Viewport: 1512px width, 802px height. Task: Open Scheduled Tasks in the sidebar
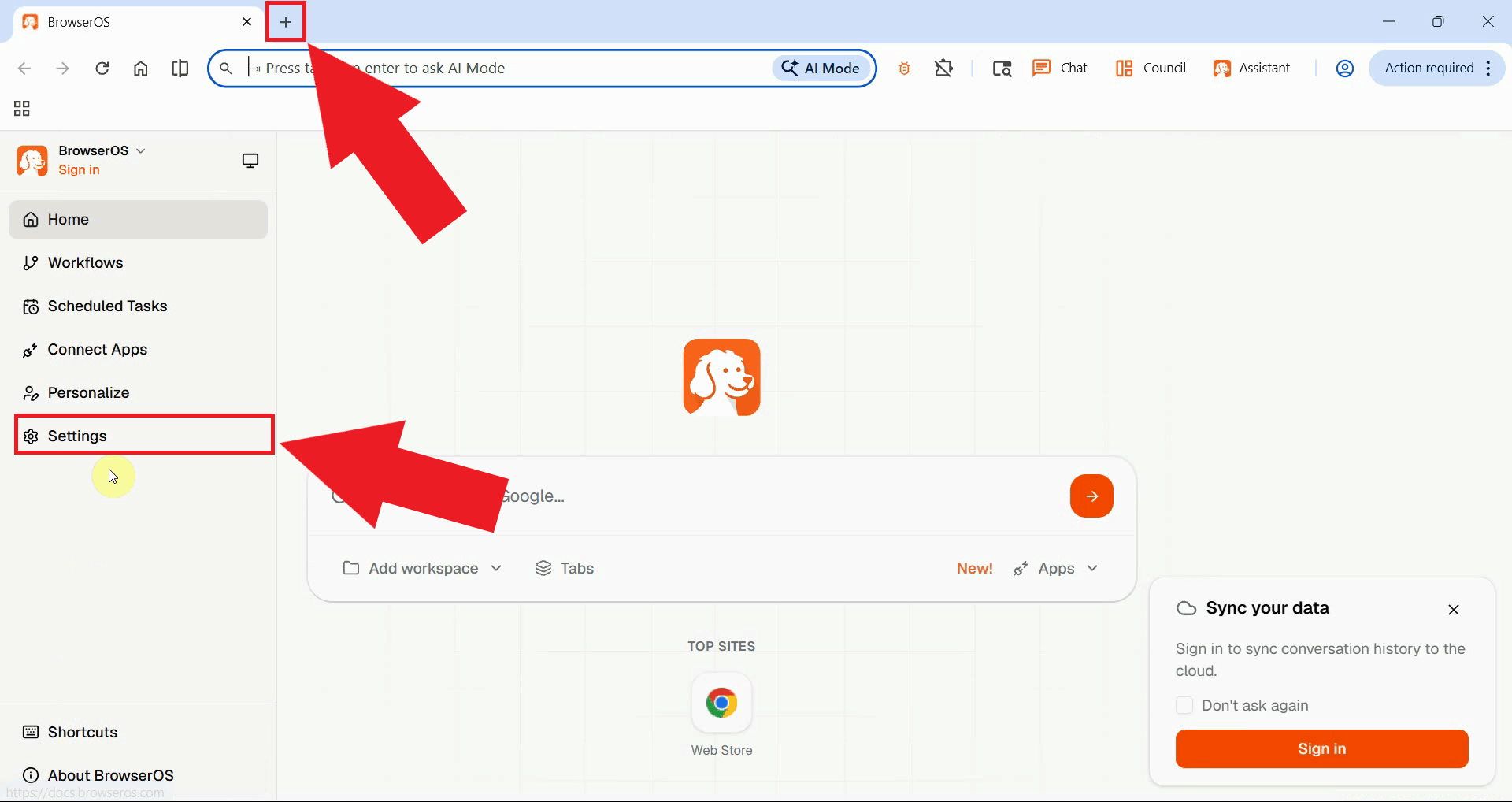pyautogui.click(x=107, y=306)
